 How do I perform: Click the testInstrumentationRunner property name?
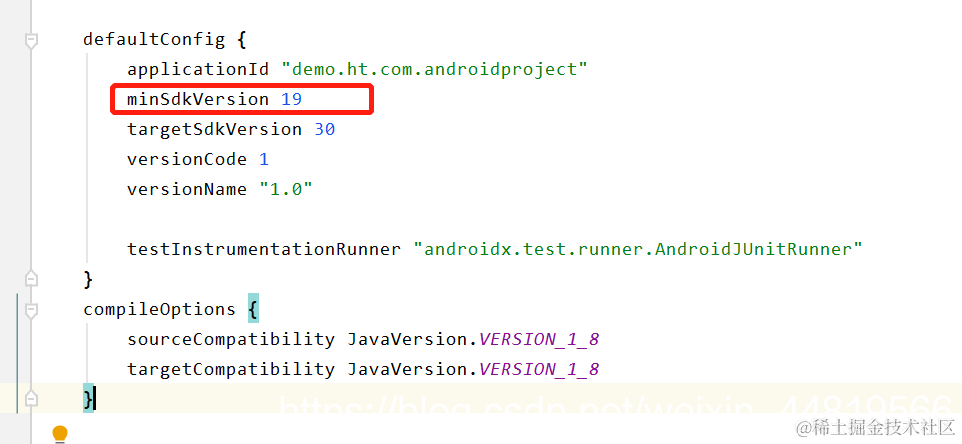pyautogui.click(x=264, y=250)
